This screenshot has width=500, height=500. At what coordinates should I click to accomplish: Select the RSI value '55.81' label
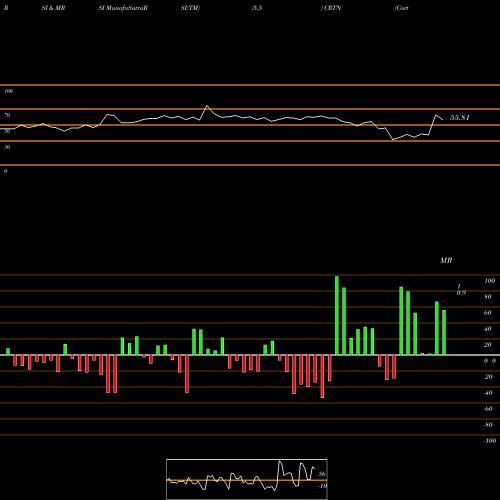point(460,117)
